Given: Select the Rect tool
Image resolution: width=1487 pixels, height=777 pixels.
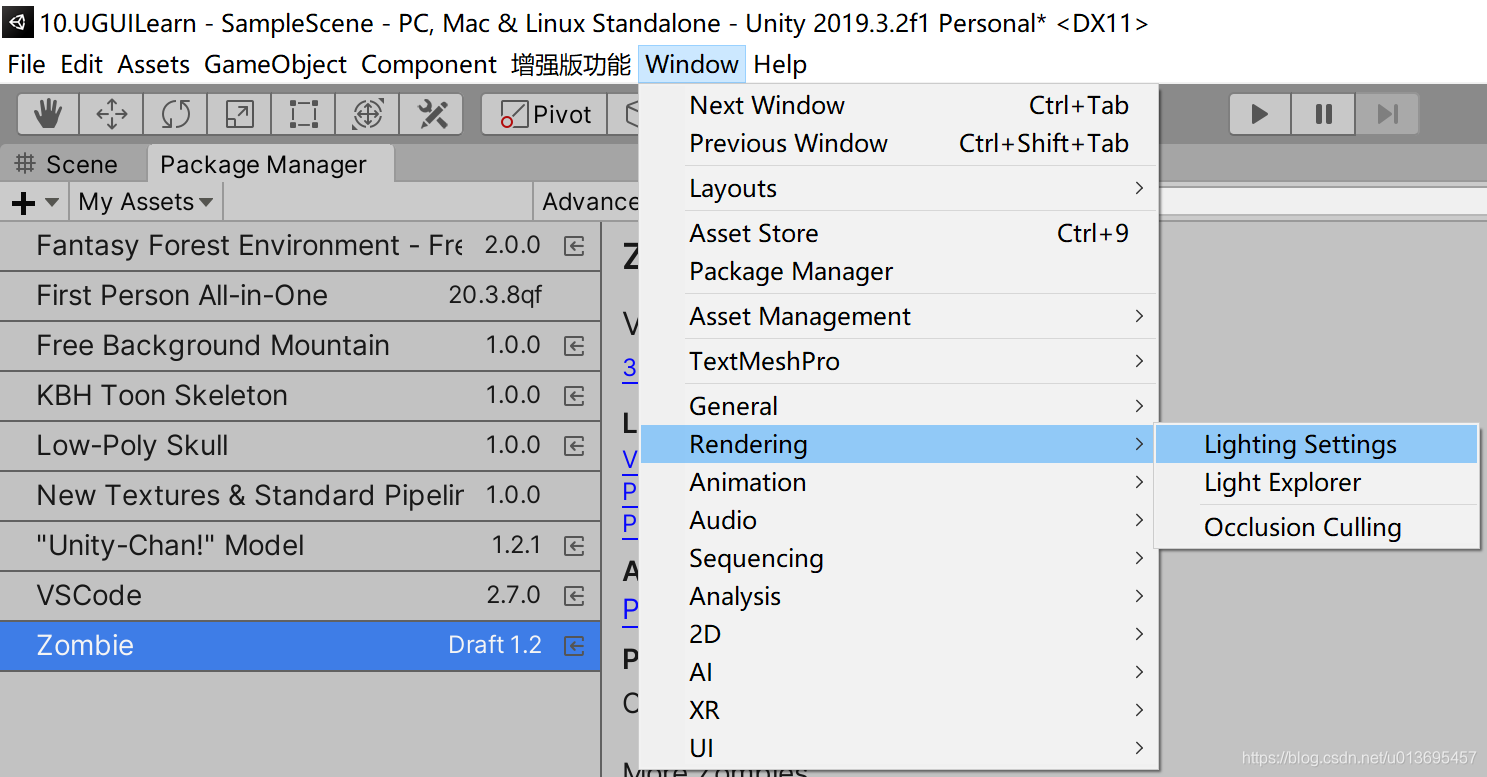Looking at the screenshot, I should point(303,114).
